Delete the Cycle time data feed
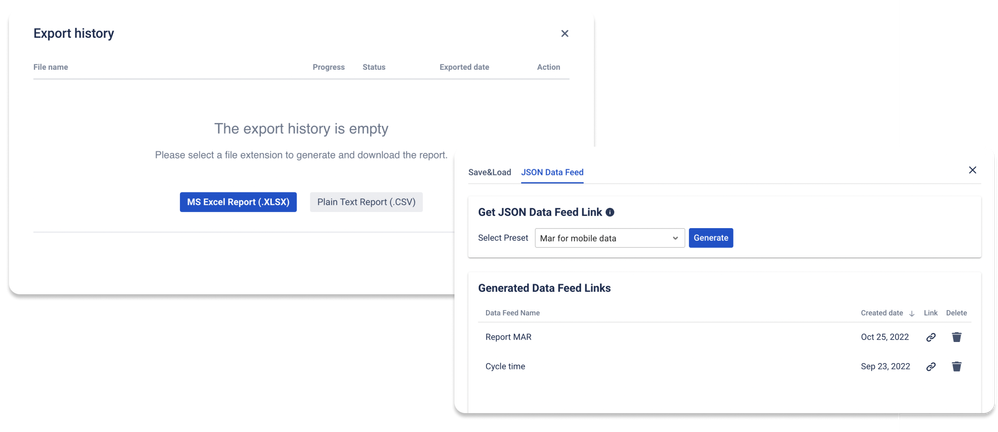The image size is (998, 432). 956,366
